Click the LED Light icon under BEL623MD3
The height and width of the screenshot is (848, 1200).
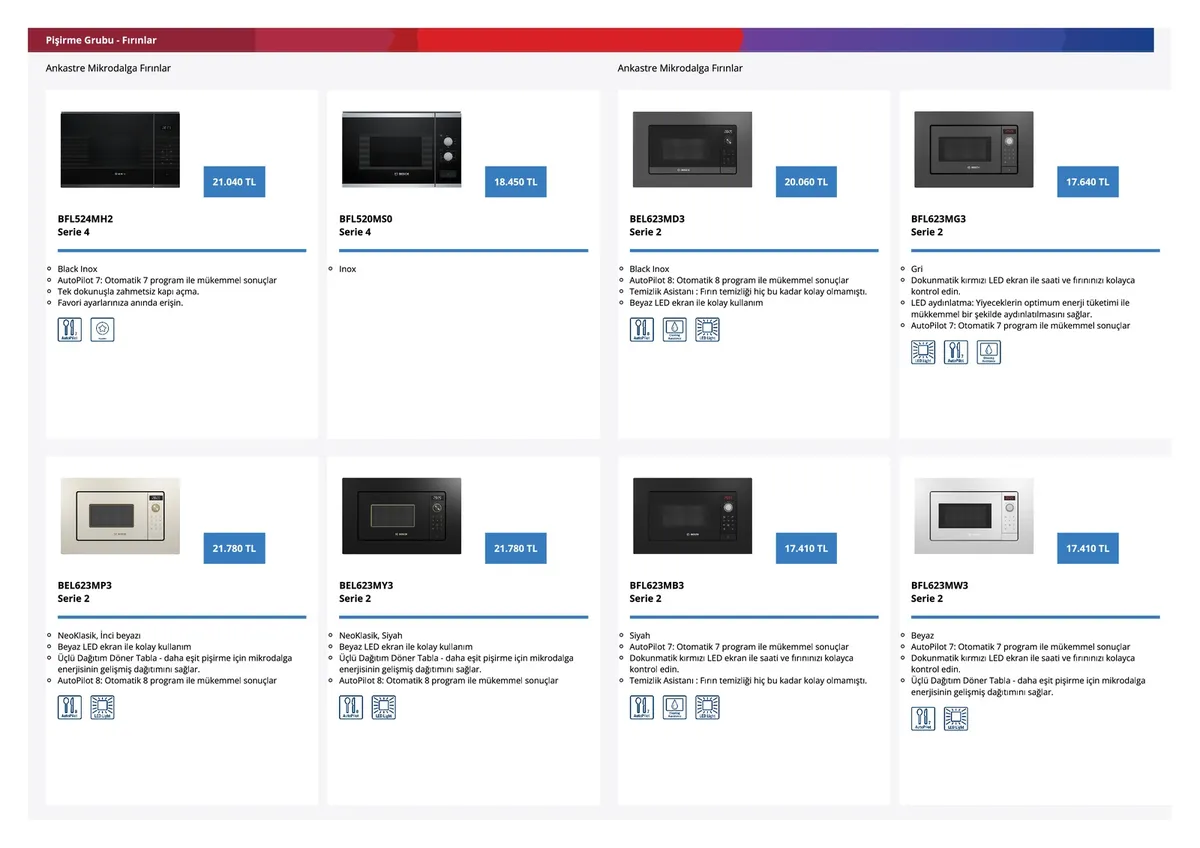[707, 329]
